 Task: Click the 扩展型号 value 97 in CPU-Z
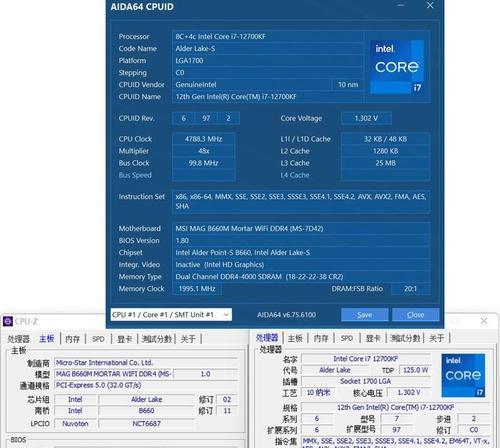(x=396, y=430)
